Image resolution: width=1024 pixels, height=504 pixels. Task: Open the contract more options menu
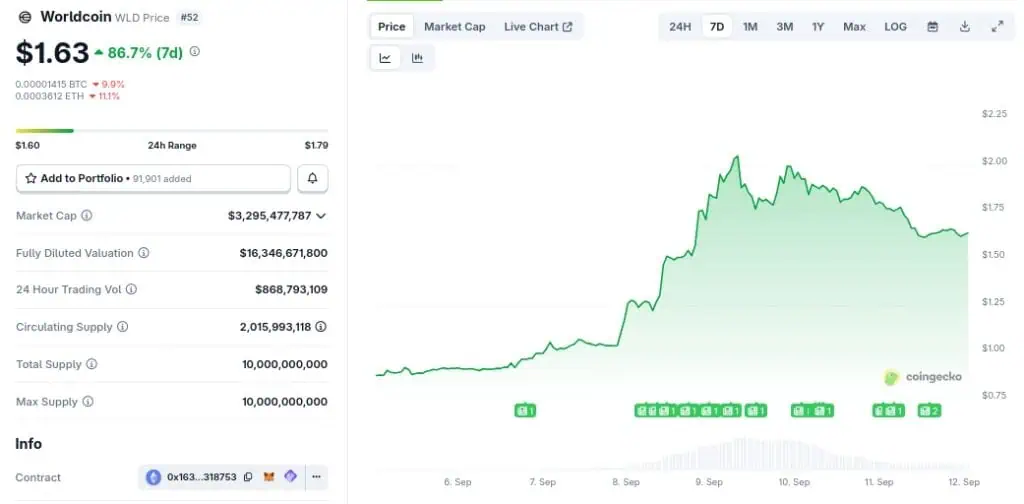(x=316, y=477)
